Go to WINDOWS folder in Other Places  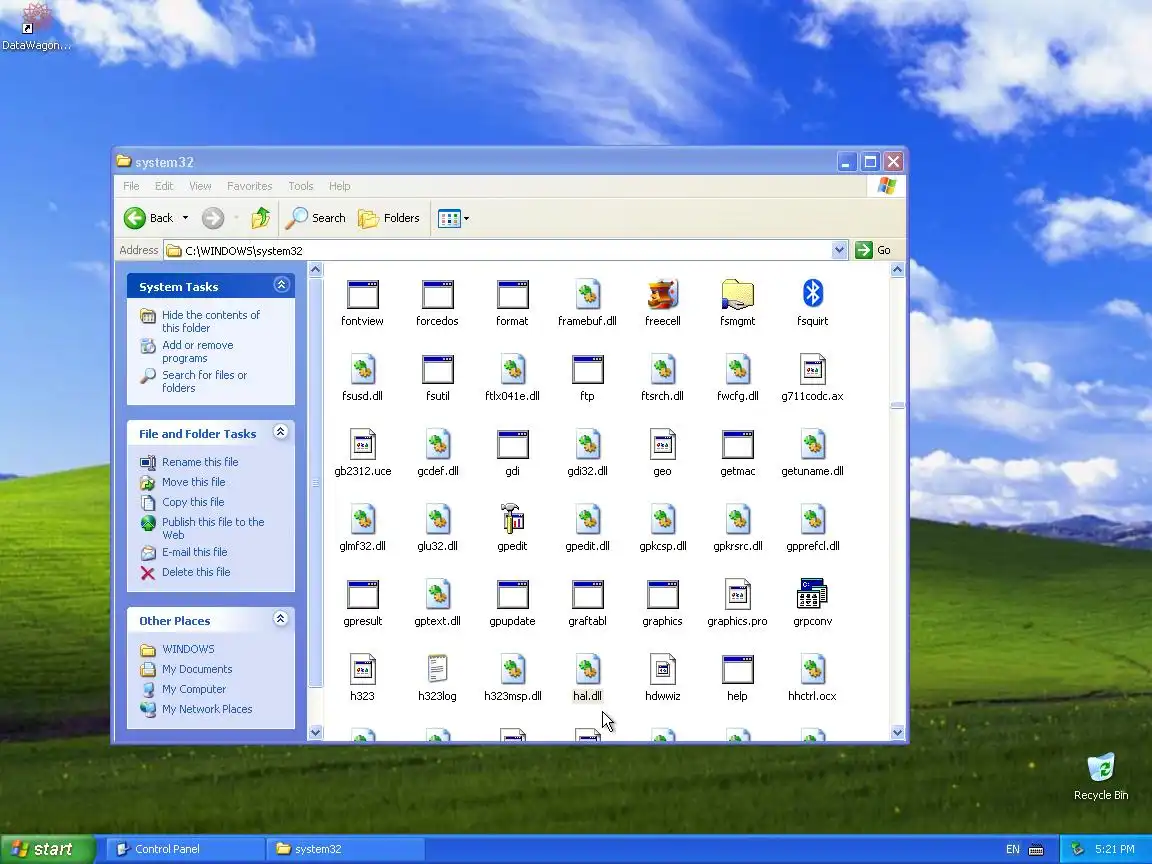pos(188,649)
